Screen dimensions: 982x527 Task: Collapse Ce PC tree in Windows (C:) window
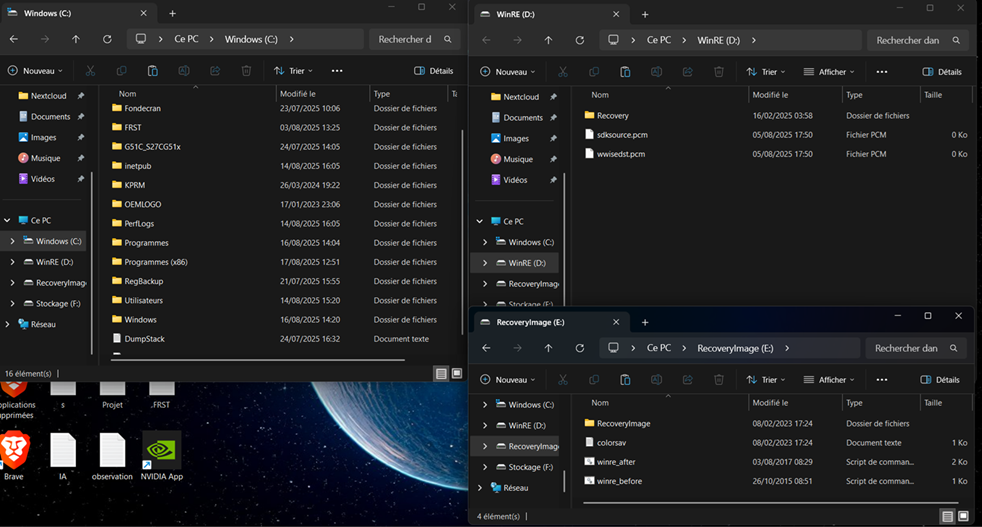8,221
